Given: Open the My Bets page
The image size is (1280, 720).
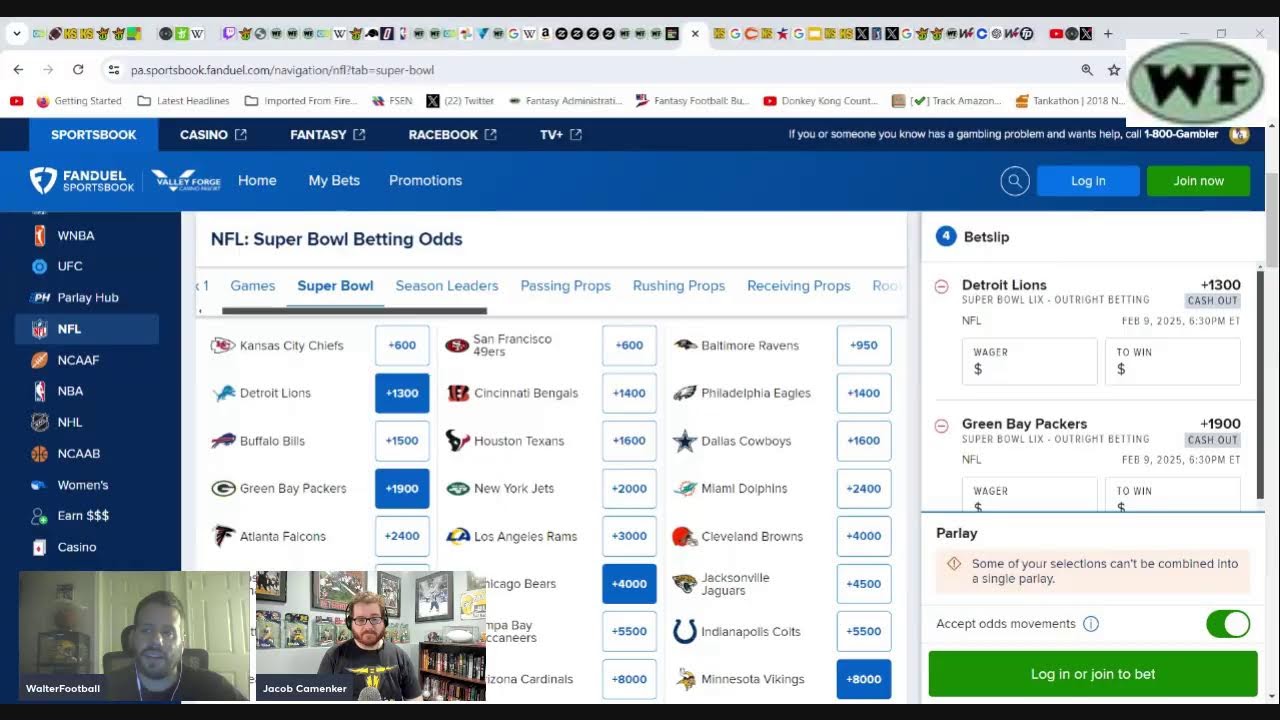Looking at the screenshot, I should tap(334, 181).
